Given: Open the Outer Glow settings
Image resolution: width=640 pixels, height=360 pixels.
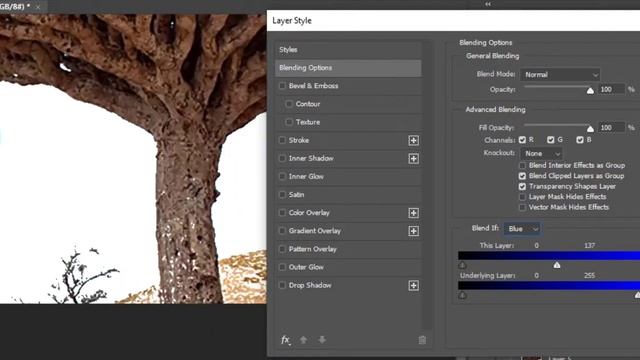Looking at the screenshot, I should point(306,267).
